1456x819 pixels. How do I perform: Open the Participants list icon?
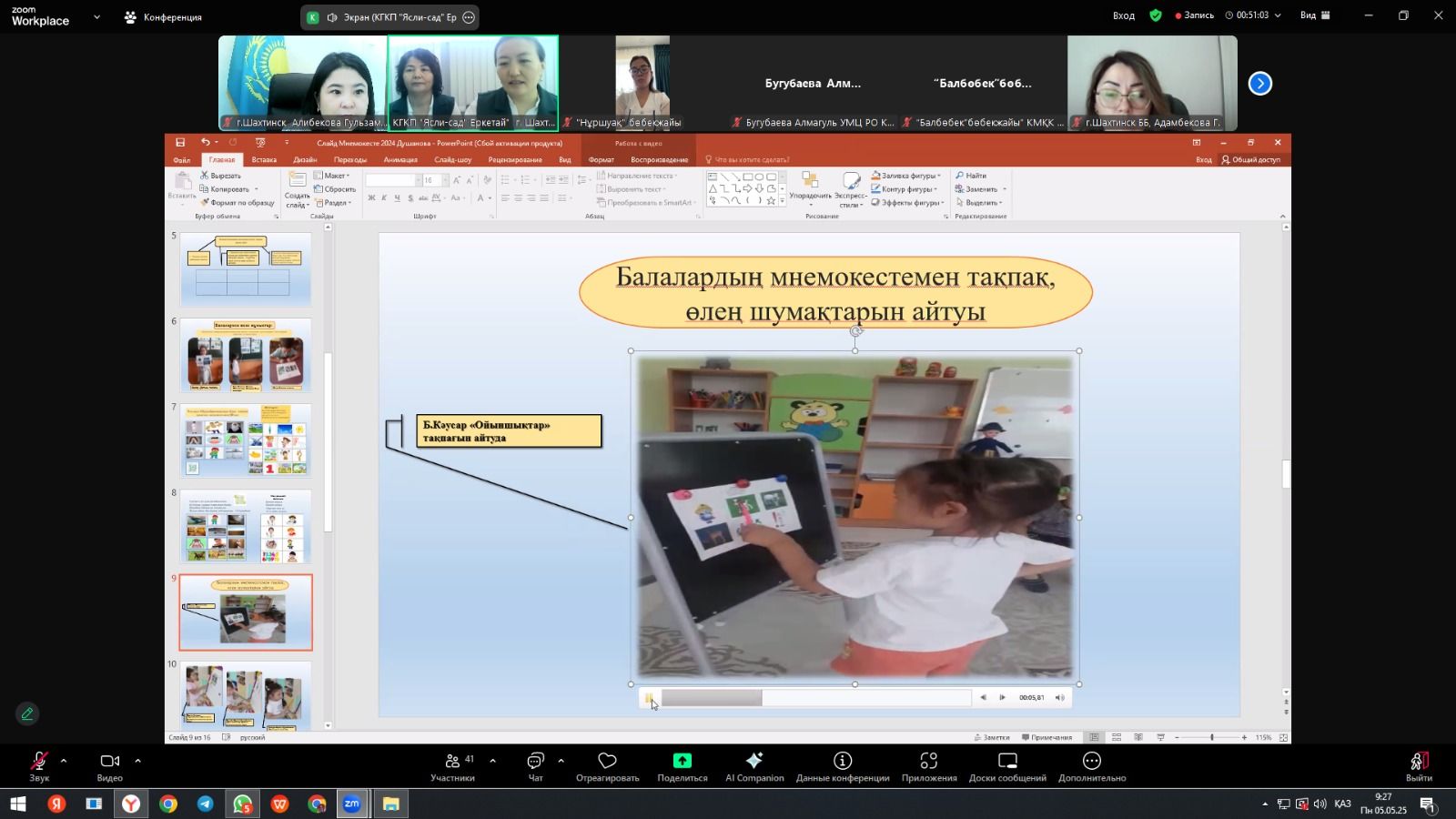[452, 762]
